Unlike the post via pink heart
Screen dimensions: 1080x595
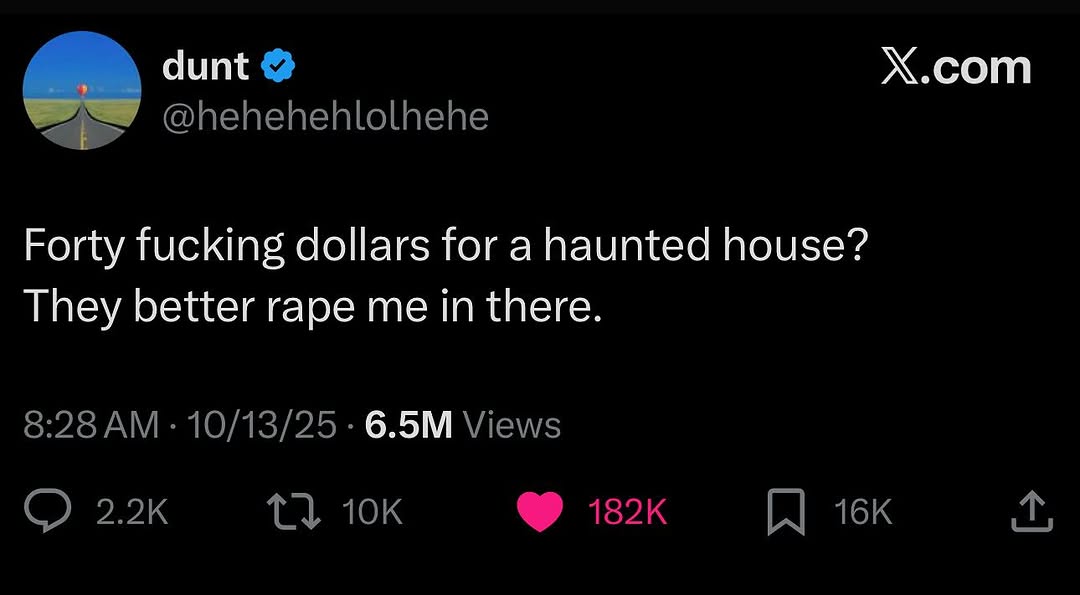coord(540,513)
